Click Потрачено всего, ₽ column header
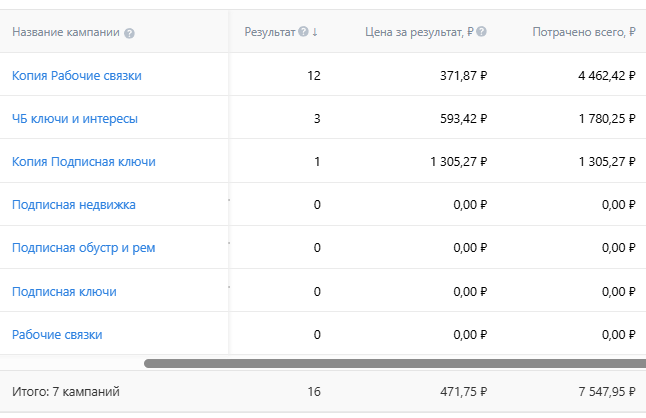The height and width of the screenshot is (418, 646). 584,32
